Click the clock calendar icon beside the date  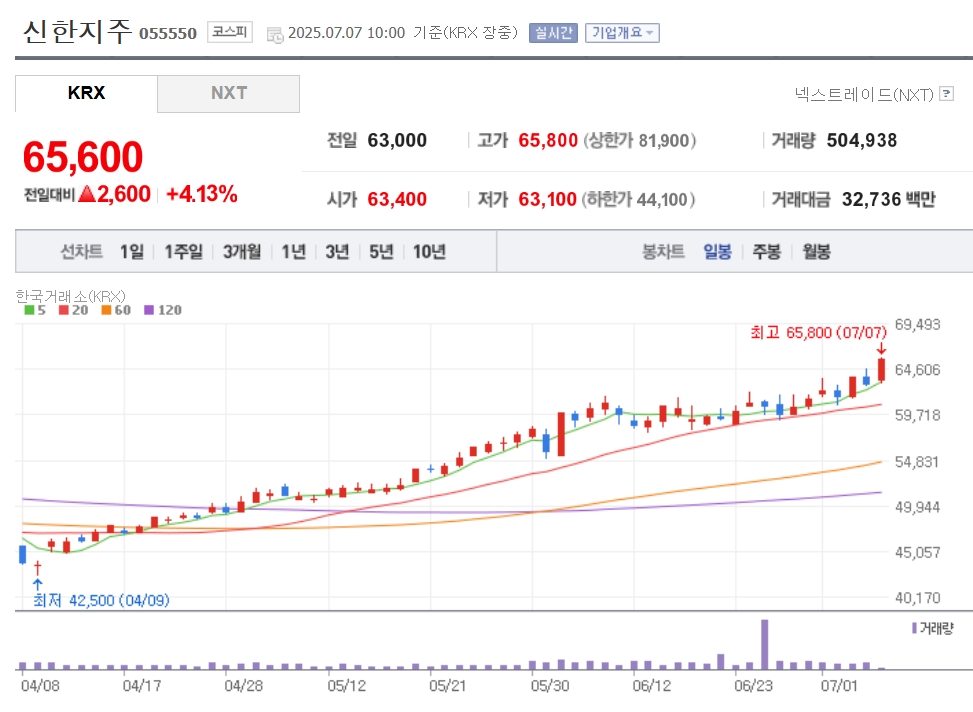click(x=275, y=35)
